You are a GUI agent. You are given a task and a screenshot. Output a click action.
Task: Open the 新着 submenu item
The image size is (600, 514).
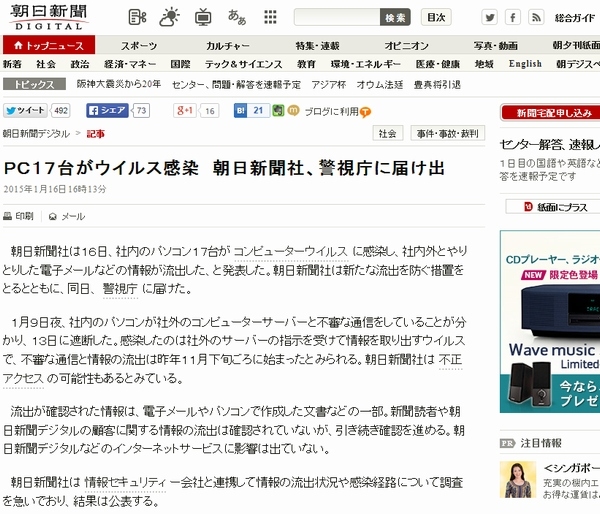12,64
